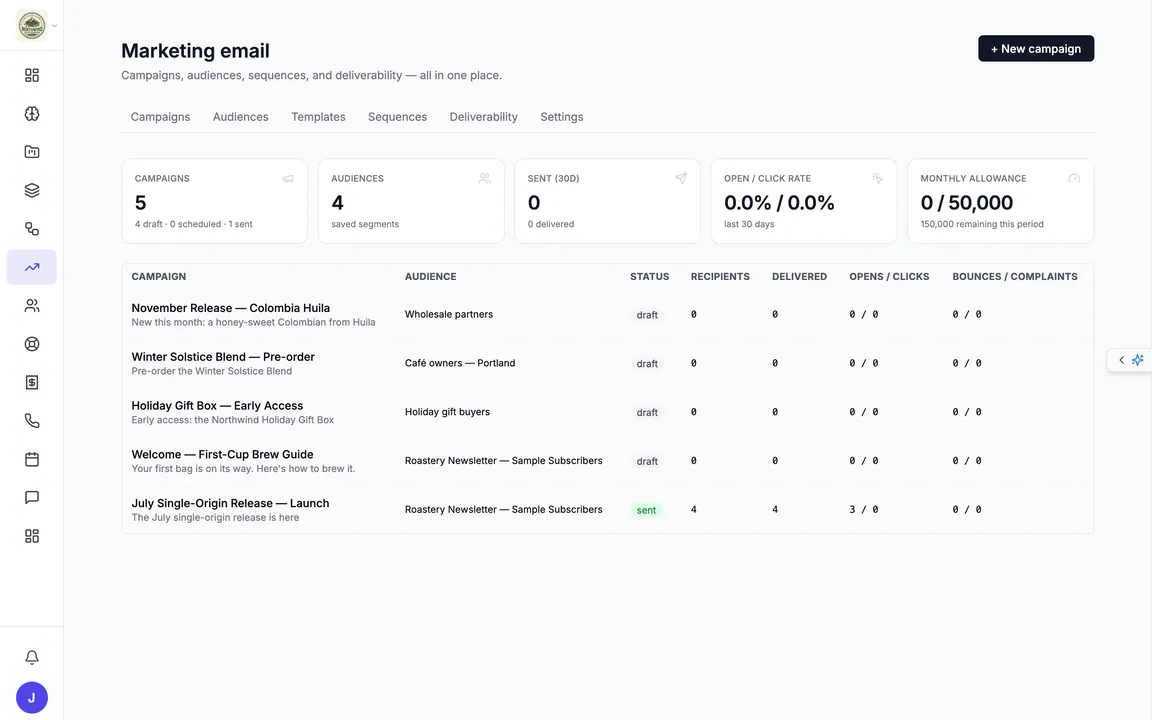Click cursor icon on Open/Click Rate card

877,179
